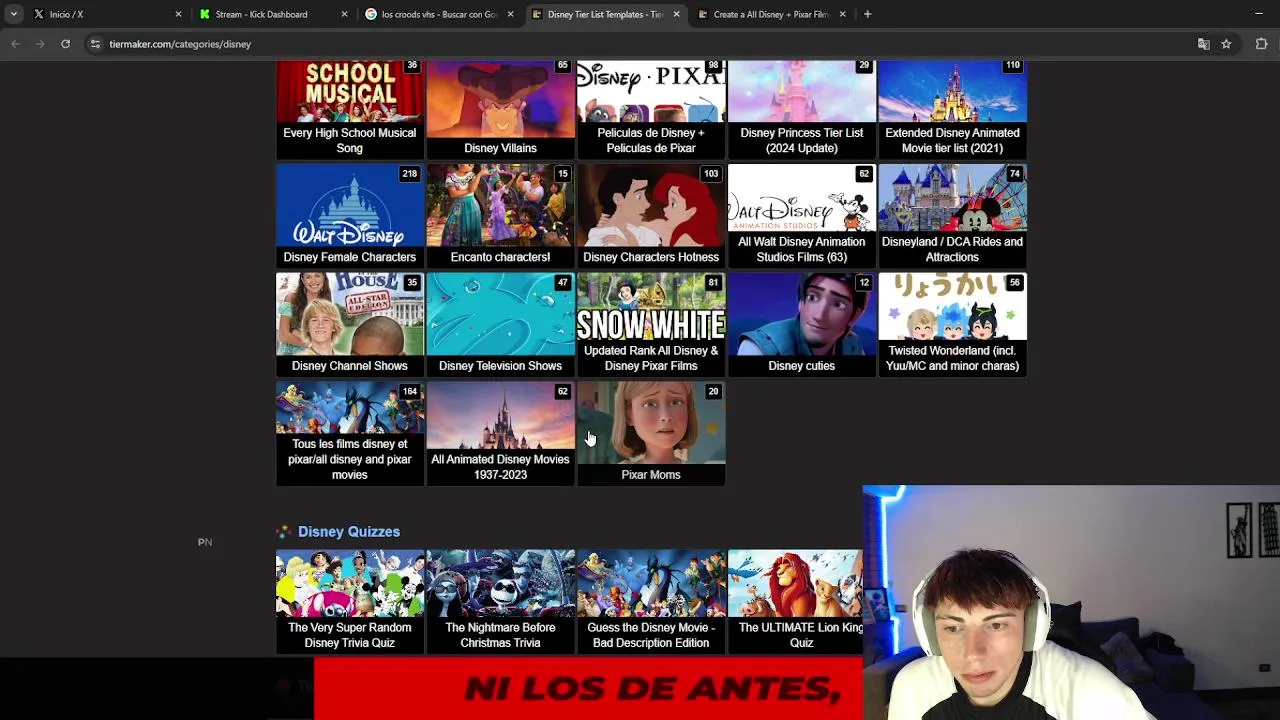Open Twisted Wonderland template
1280x720 pixels.
(x=952, y=325)
